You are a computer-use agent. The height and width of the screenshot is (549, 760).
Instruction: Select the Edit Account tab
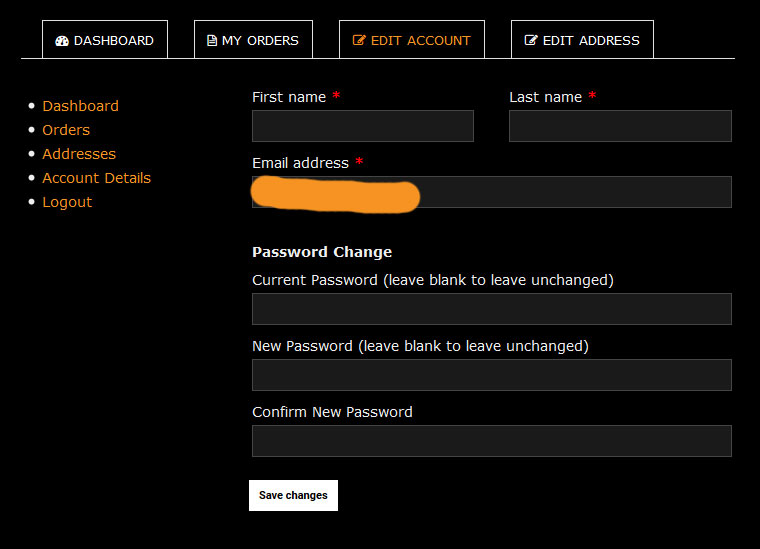(x=412, y=40)
